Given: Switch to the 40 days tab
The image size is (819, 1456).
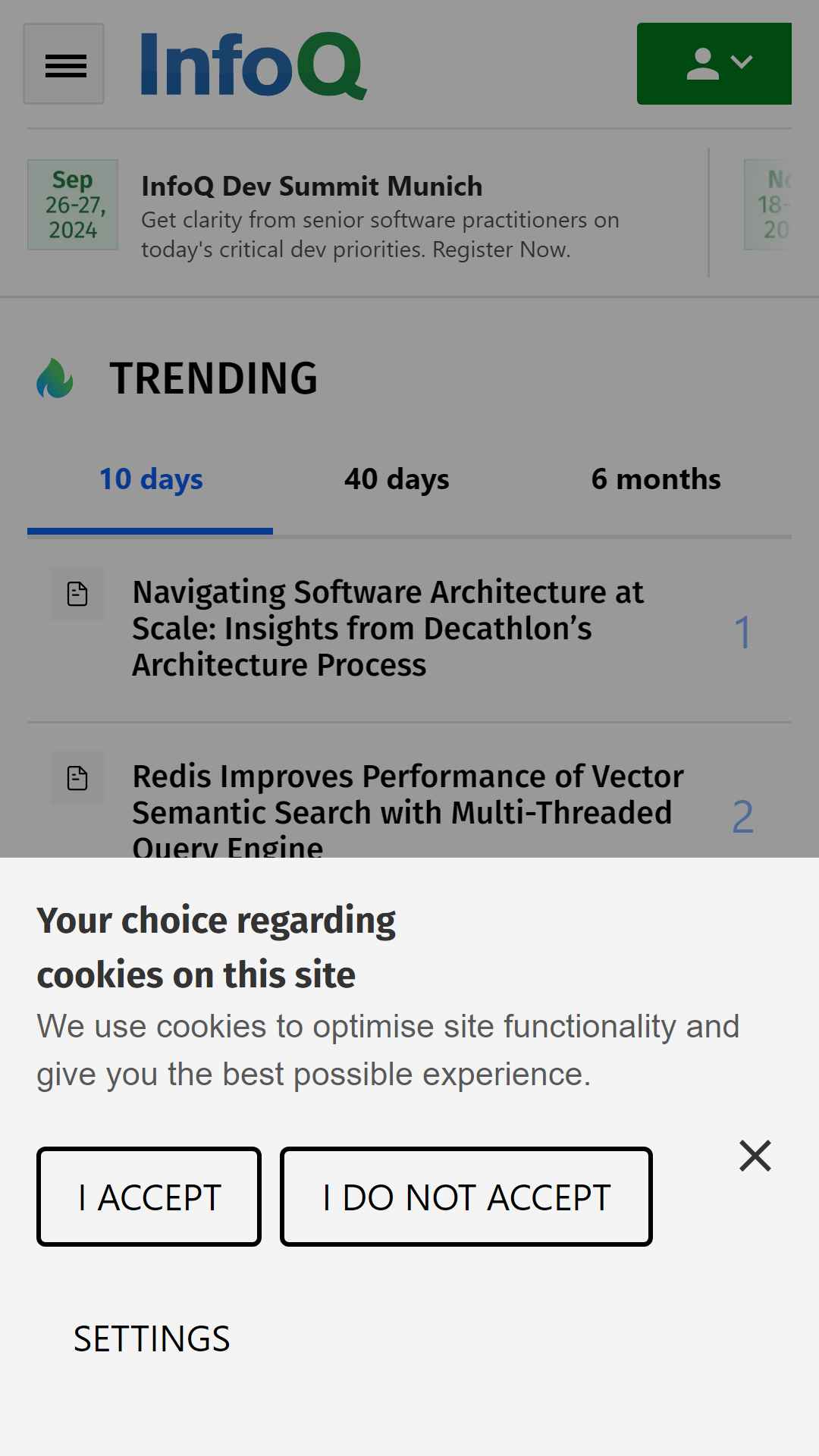Looking at the screenshot, I should (x=397, y=479).
